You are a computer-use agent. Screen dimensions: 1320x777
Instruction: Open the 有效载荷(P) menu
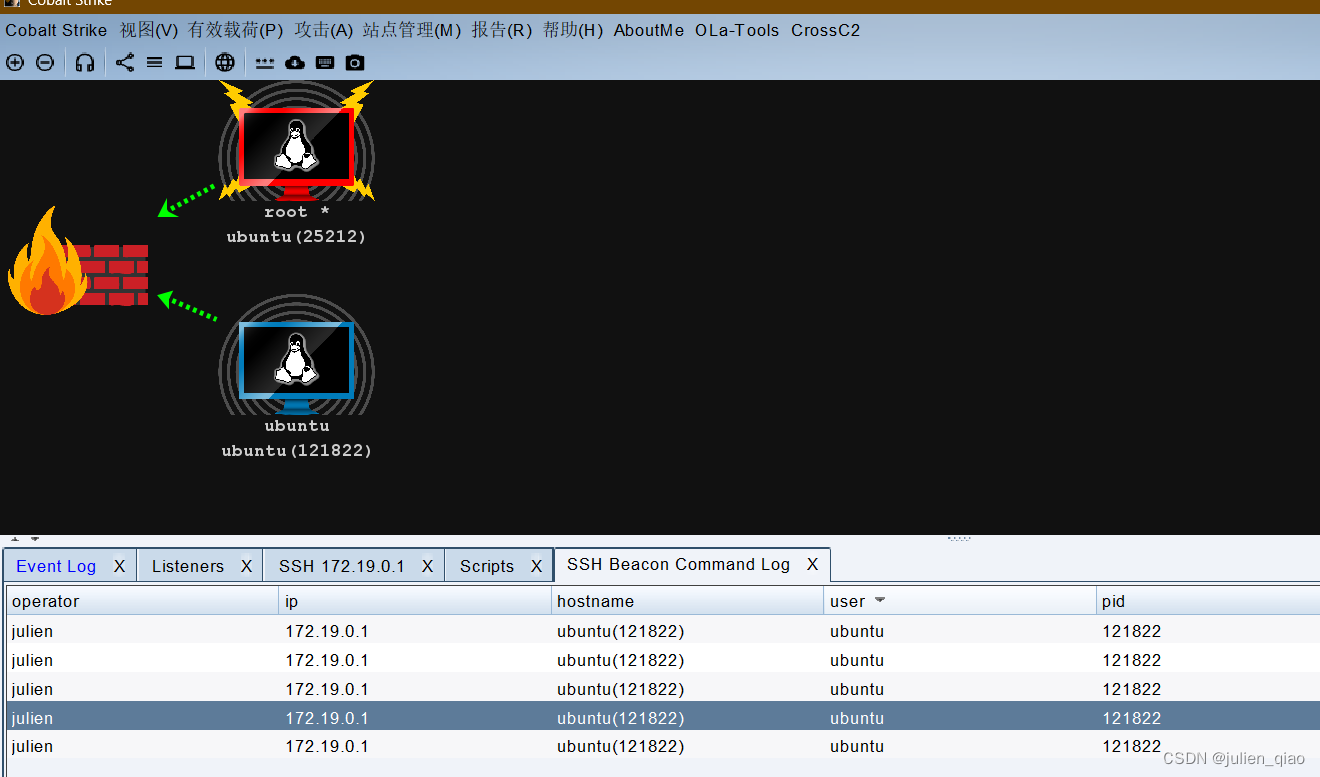pyautogui.click(x=236, y=30)
